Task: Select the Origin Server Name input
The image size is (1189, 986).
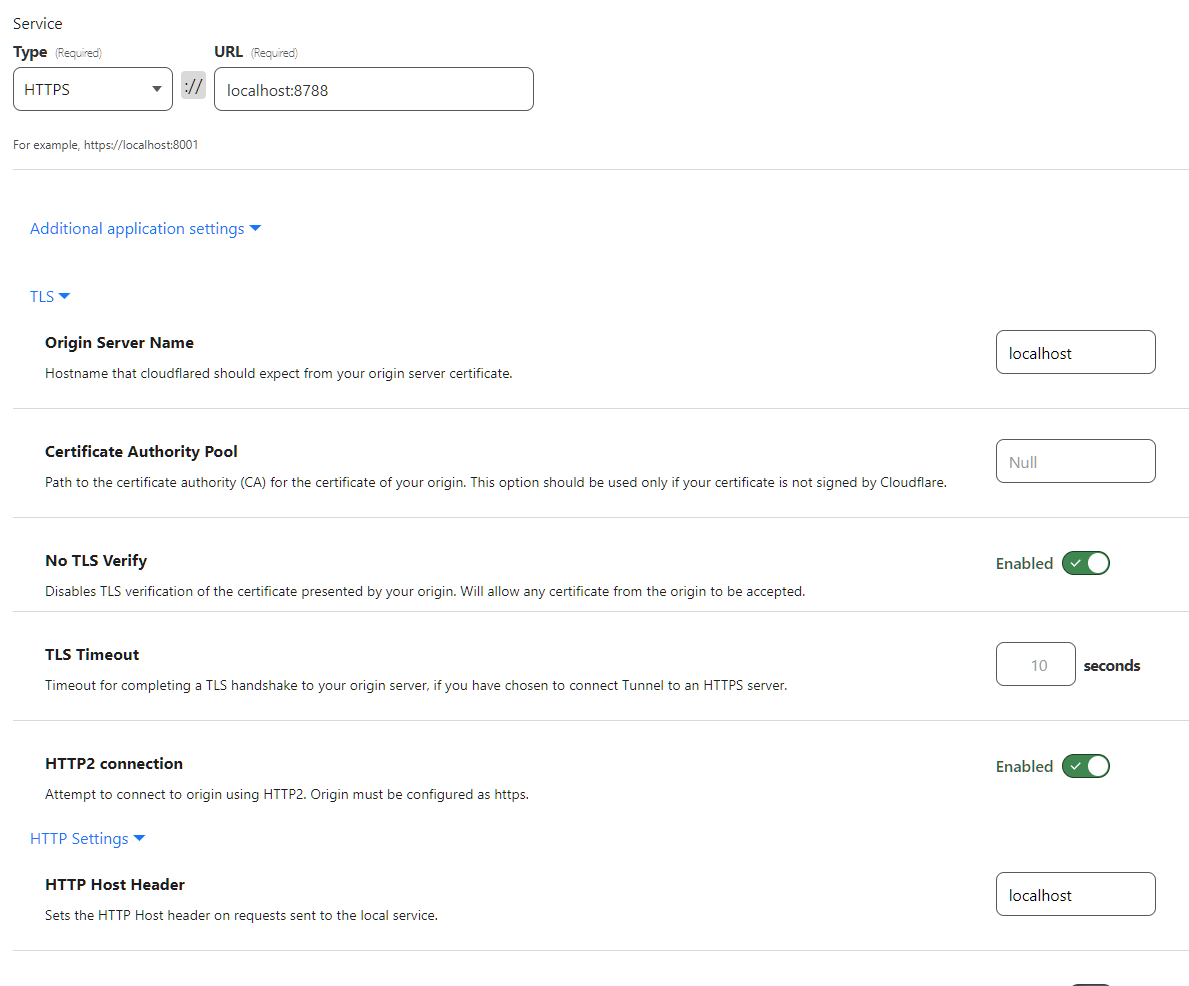Action: pos(1075,352)
